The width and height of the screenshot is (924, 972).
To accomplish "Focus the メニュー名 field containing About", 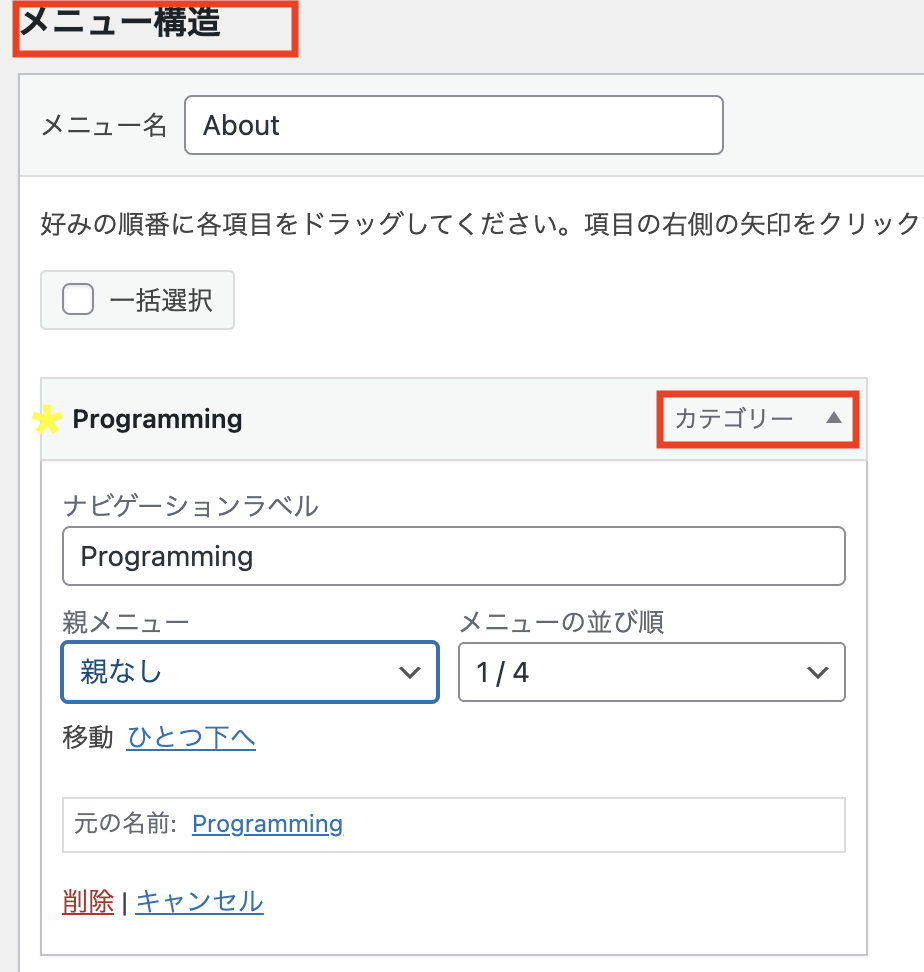I will pos(453,125).
